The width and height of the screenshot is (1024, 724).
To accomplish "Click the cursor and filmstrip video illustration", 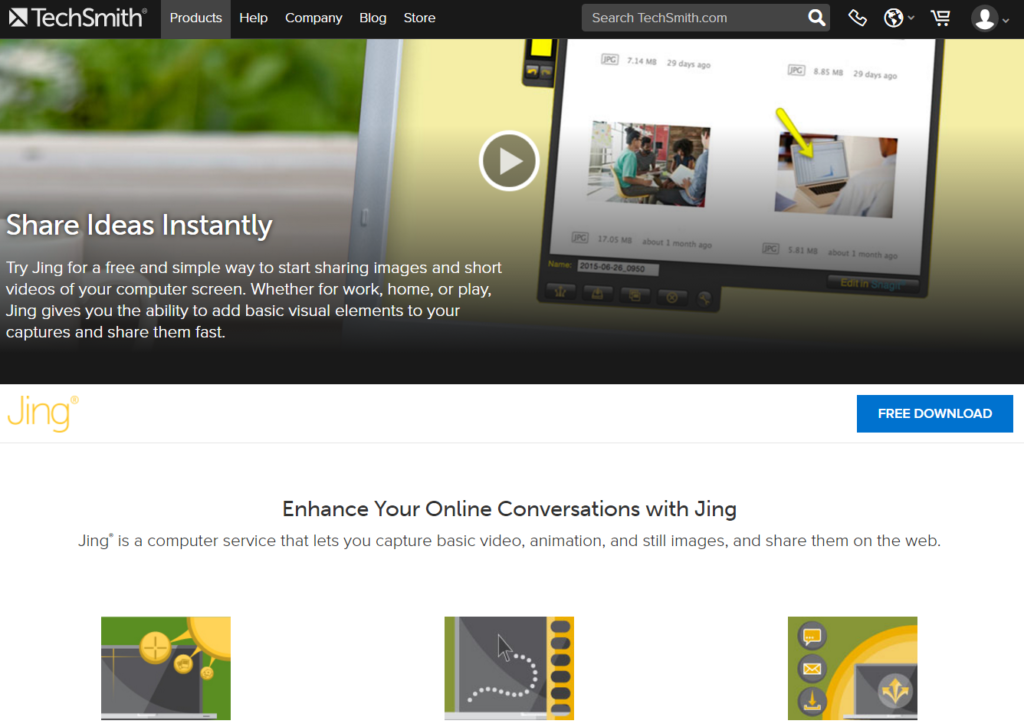I will point(509,669).
